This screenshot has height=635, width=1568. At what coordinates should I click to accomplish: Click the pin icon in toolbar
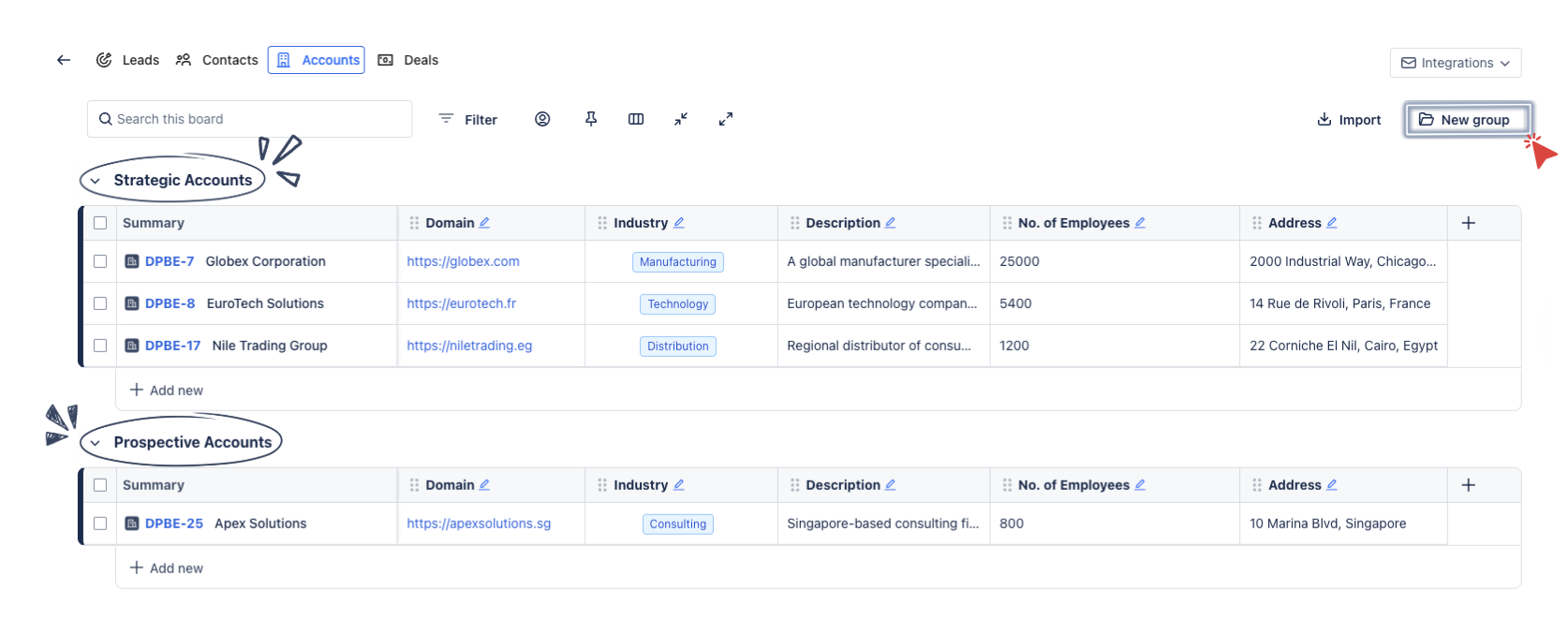[591, 119]
